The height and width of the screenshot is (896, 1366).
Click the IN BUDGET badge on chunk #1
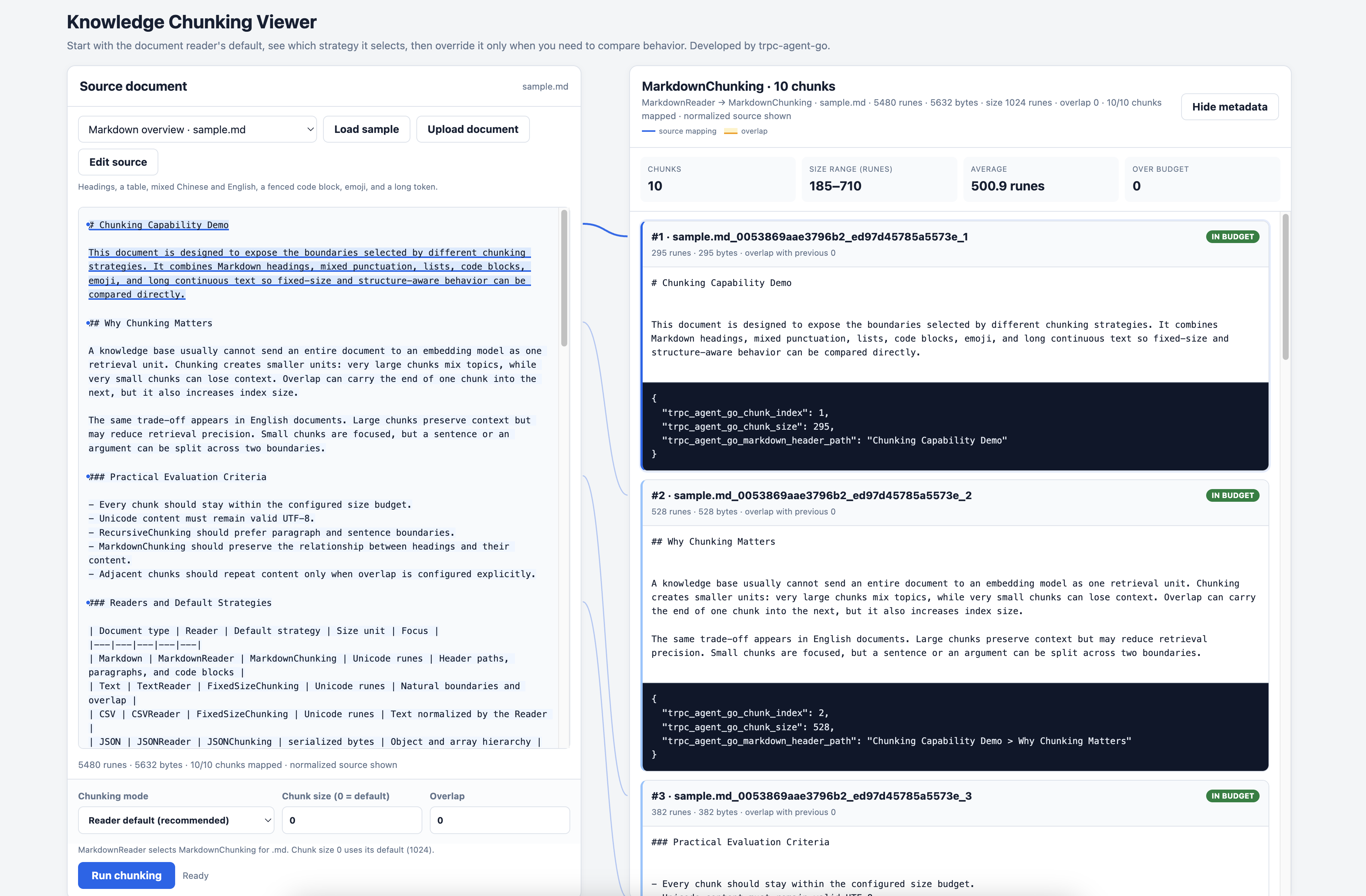pos(1232,237)
